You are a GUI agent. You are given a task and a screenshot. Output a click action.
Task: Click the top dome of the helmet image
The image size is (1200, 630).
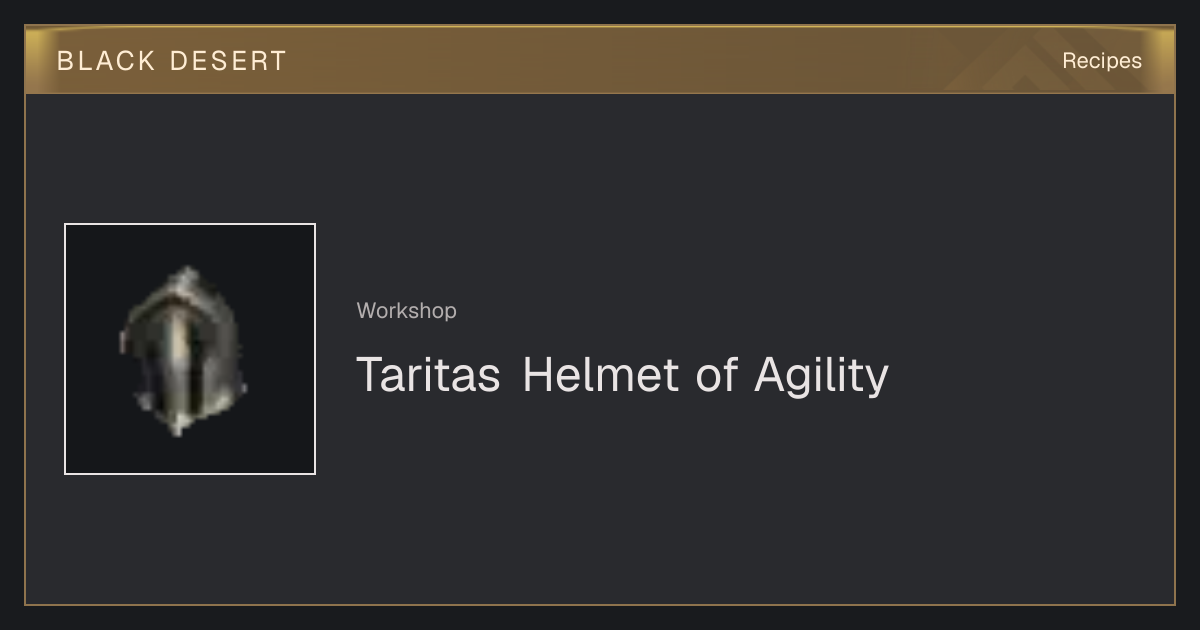(x=187, y=280)
